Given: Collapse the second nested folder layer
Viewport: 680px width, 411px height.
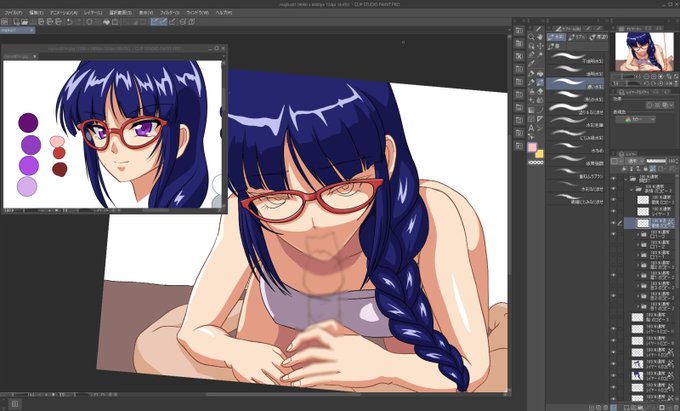Looking at the screenshot, I should [632, 189].
